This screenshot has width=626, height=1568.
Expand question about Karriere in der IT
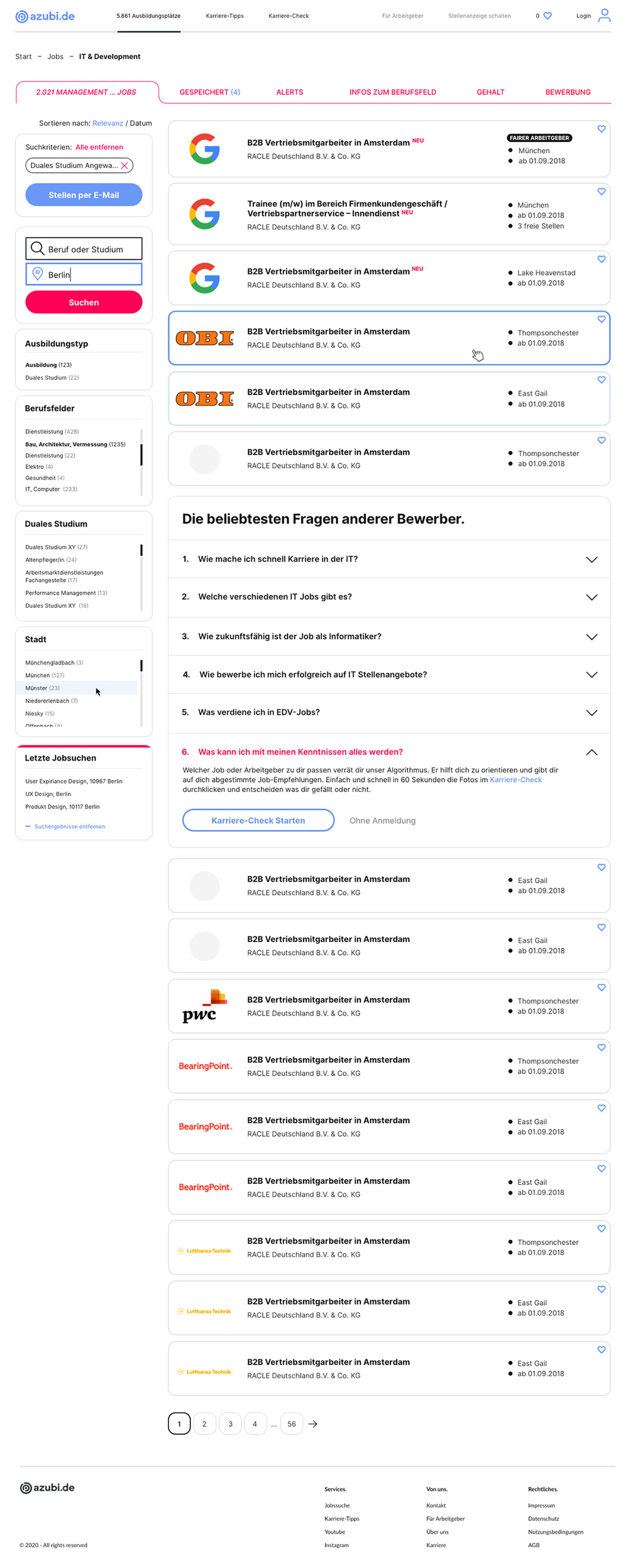click(591, 559)
